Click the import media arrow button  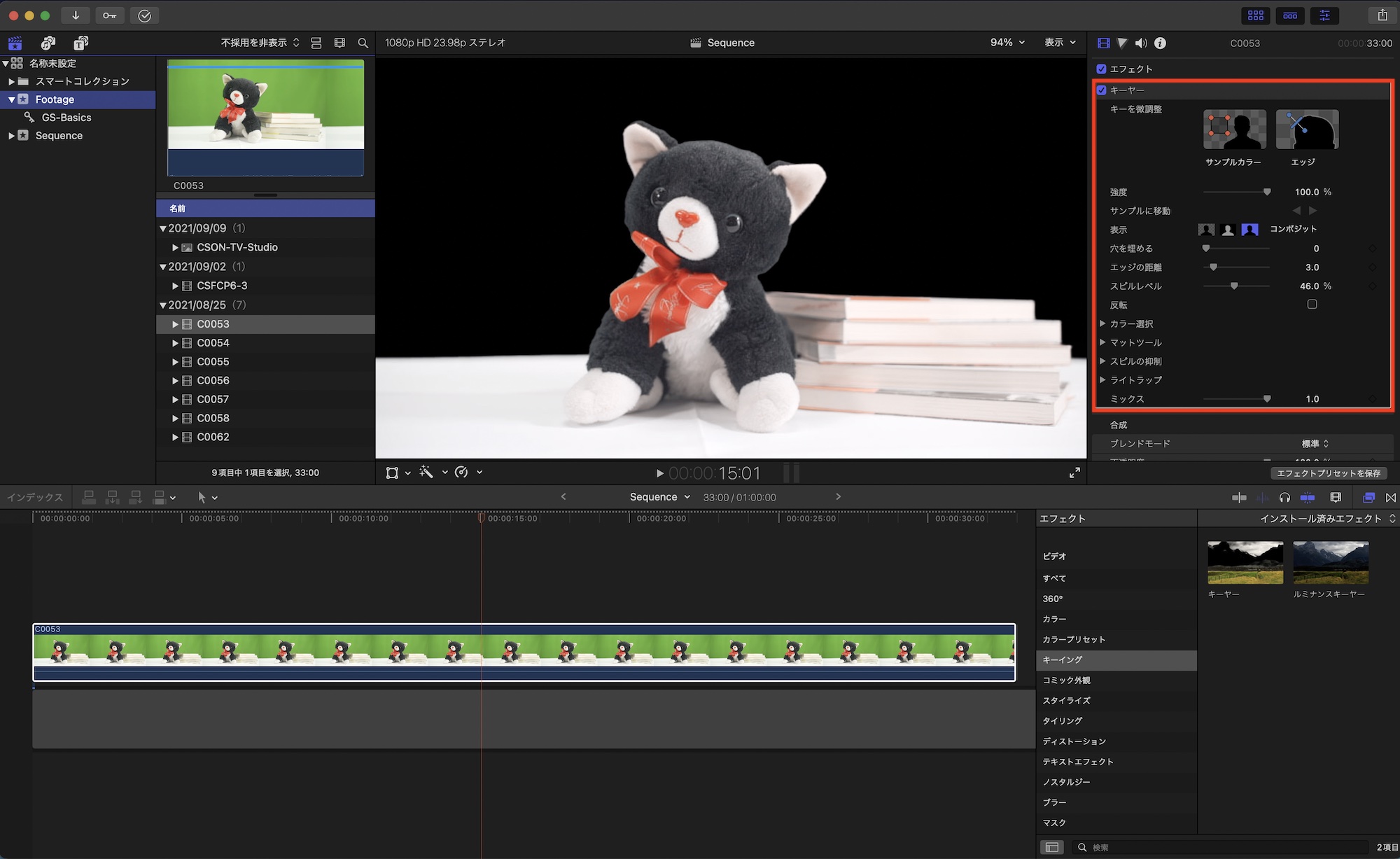tap(76, 15)
